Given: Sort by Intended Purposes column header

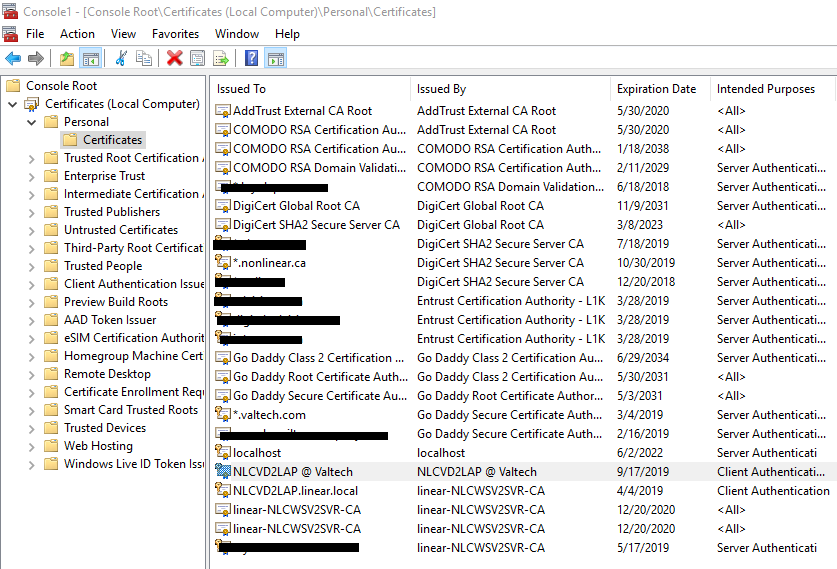Looking at the screenshot, I should 772,89.
